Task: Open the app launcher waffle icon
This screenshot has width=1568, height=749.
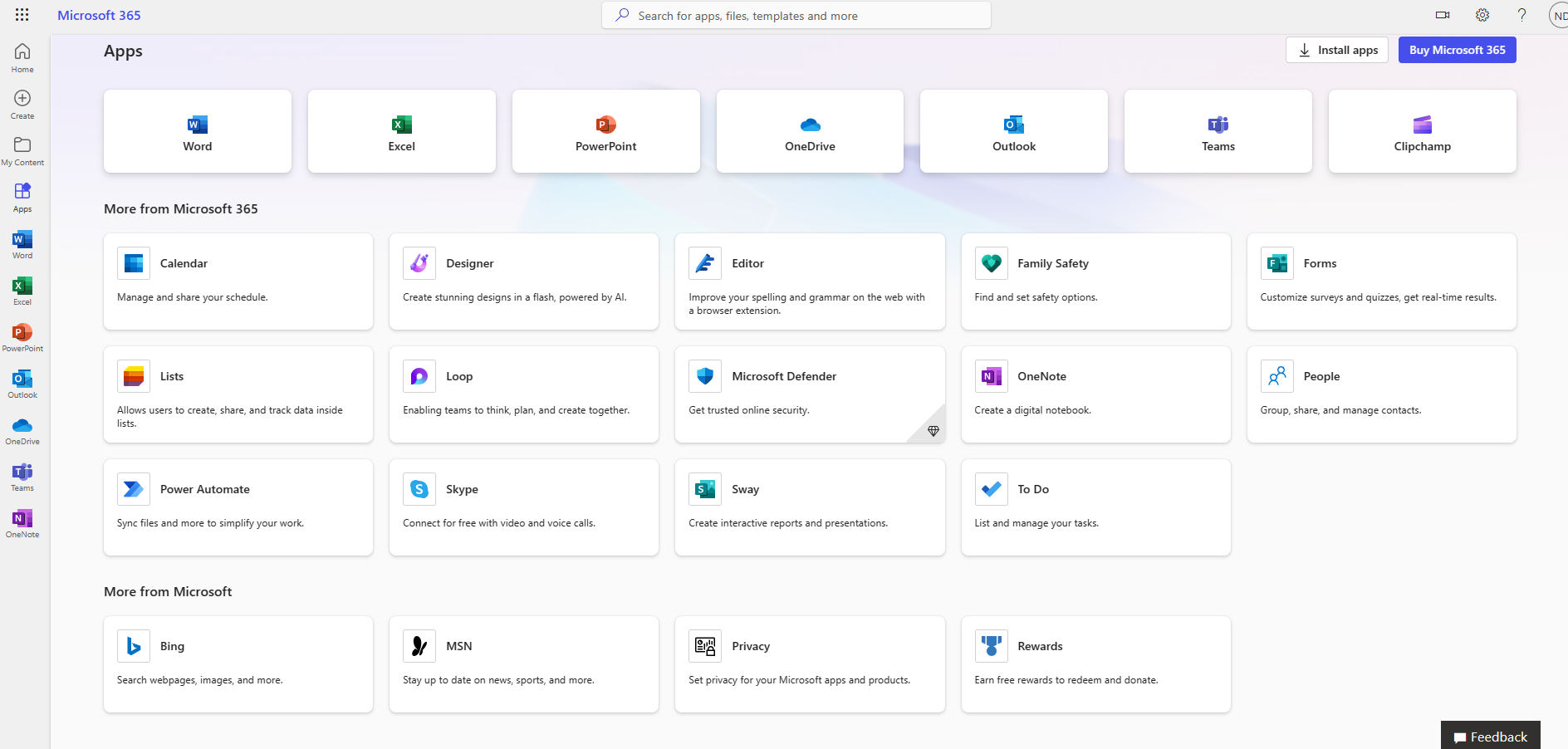Action: [x=22, y=15]
